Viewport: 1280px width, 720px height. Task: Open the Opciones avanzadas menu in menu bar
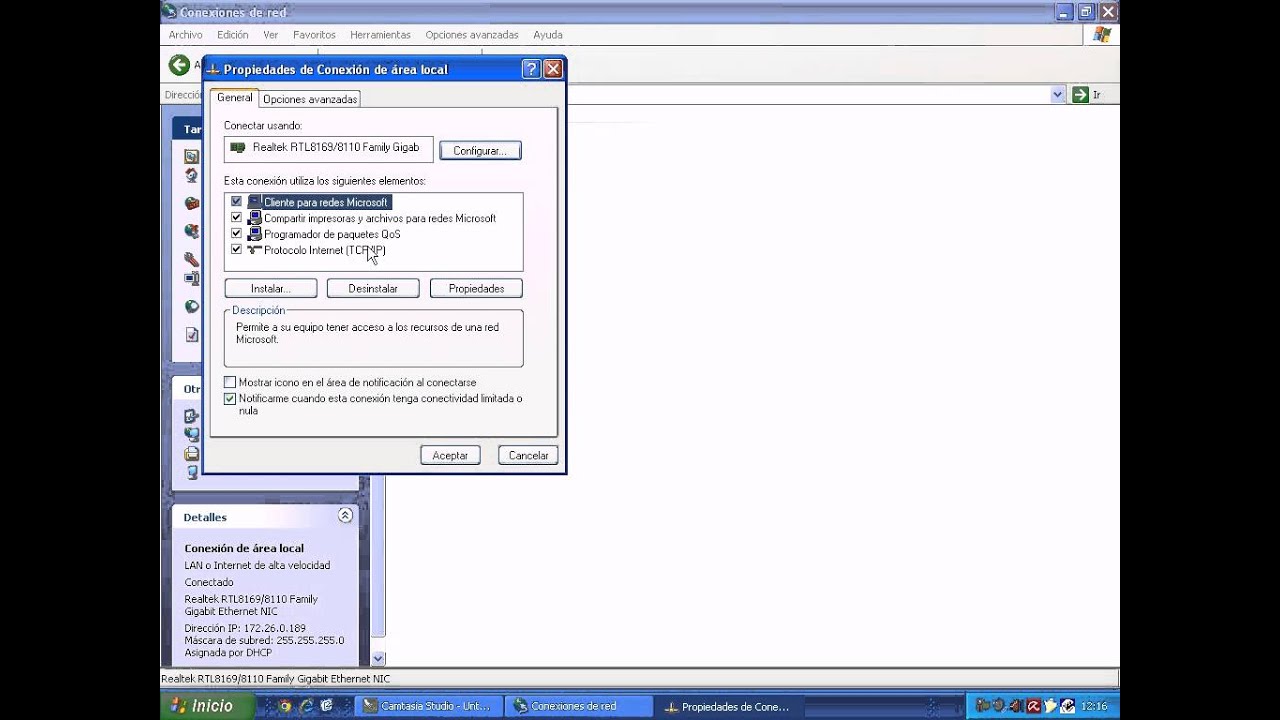[472, 34]
